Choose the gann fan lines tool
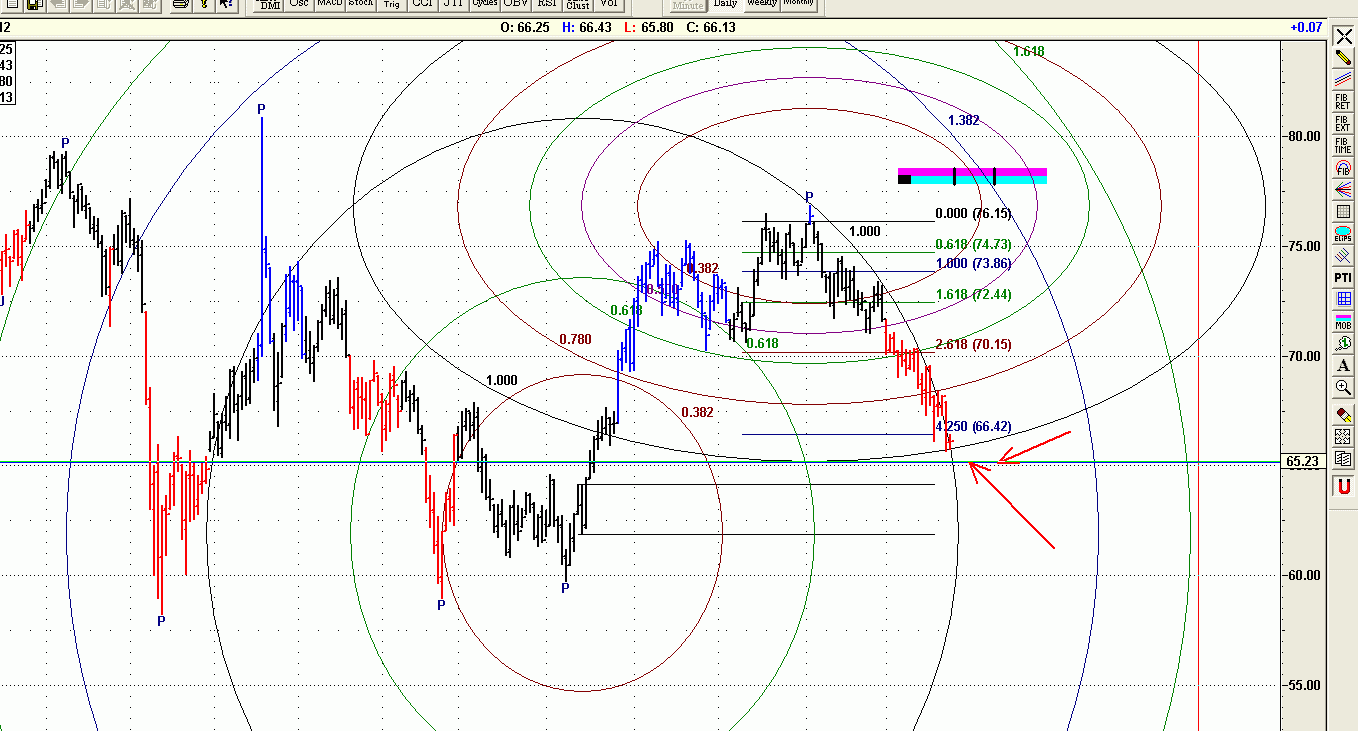The width and height of the screenshot is (1358, 731). (1342, 190)
